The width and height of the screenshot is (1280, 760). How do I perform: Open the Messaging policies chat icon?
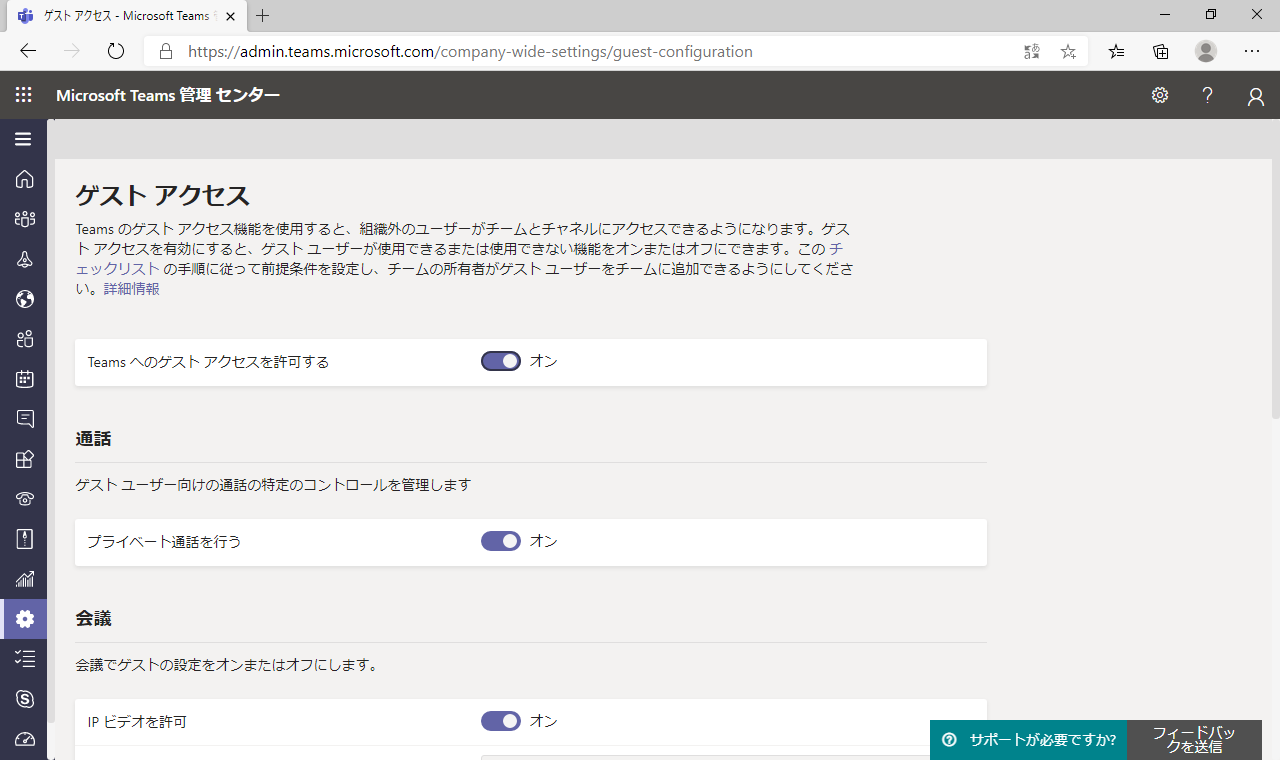point(25,419)
